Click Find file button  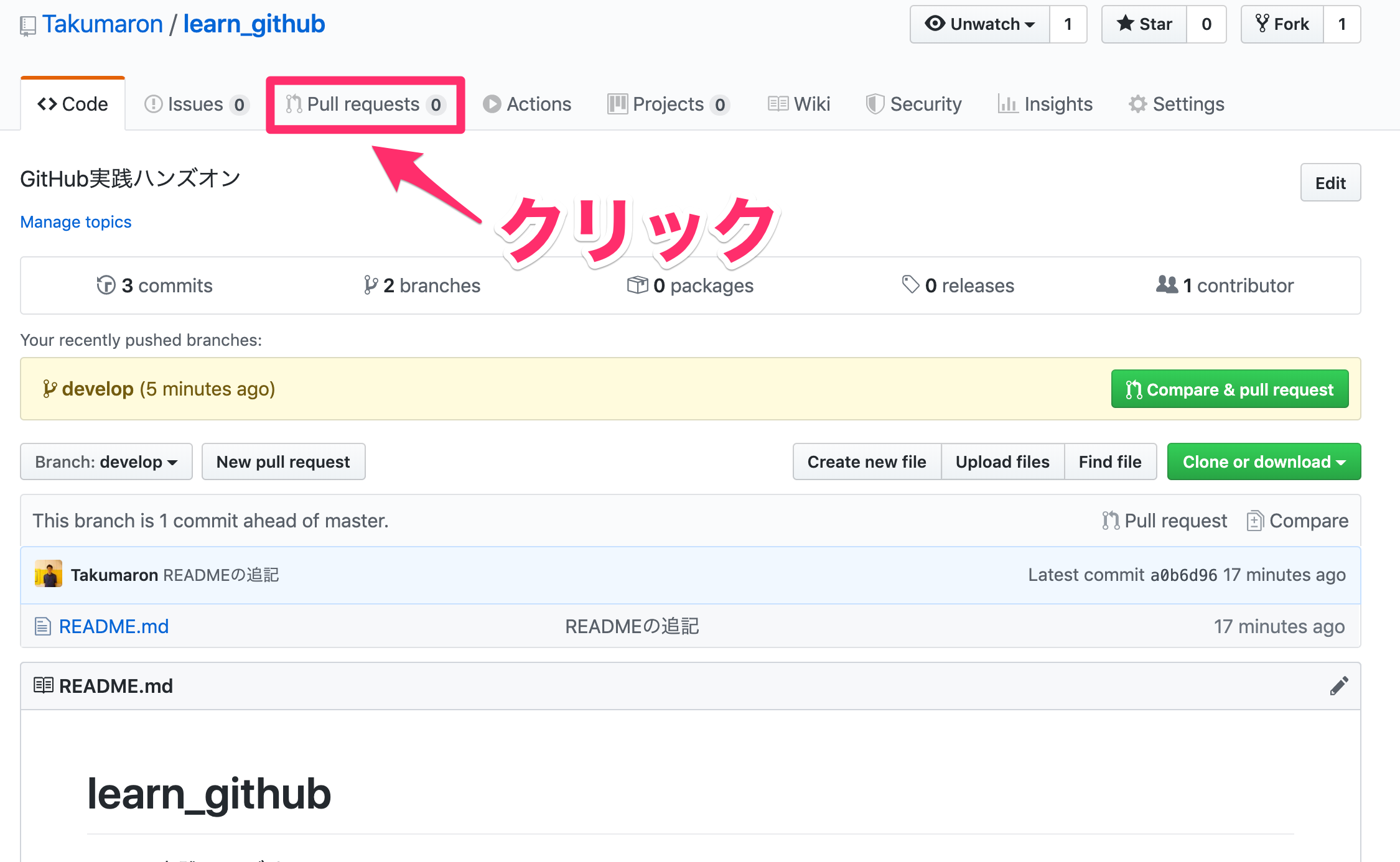tap(1110, 461)
